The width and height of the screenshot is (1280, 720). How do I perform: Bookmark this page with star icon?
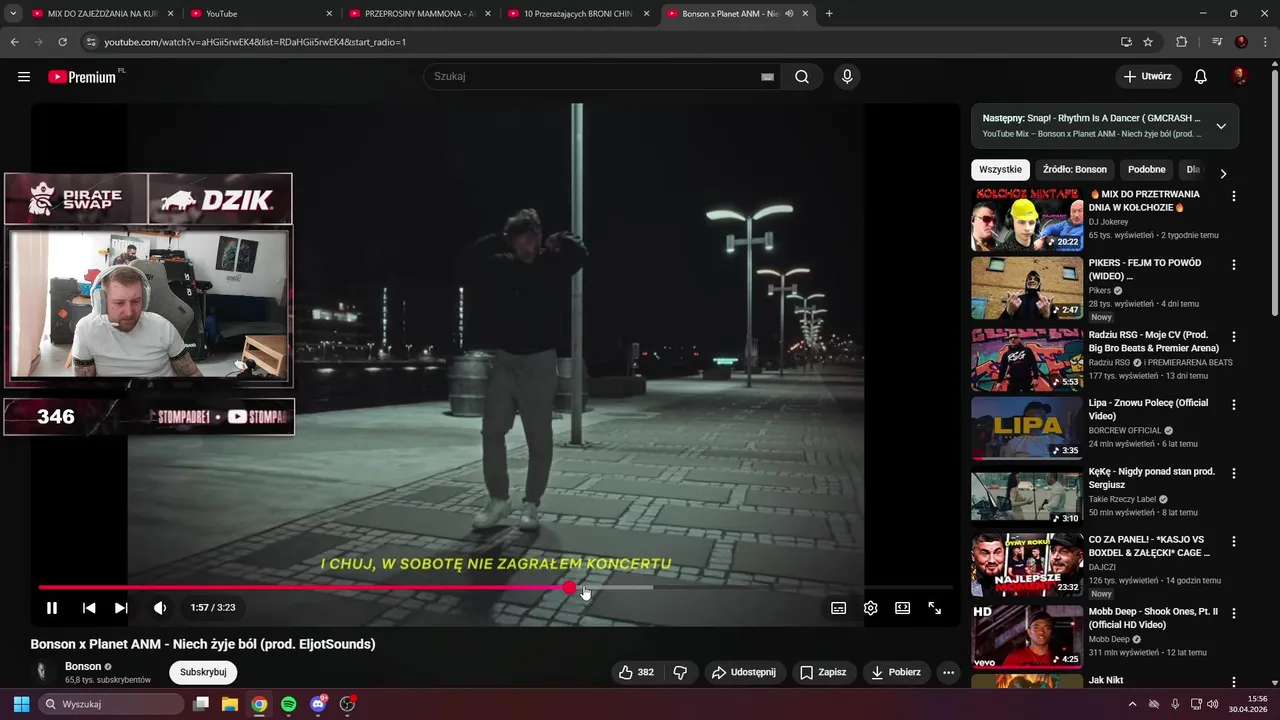(1148, 42)
